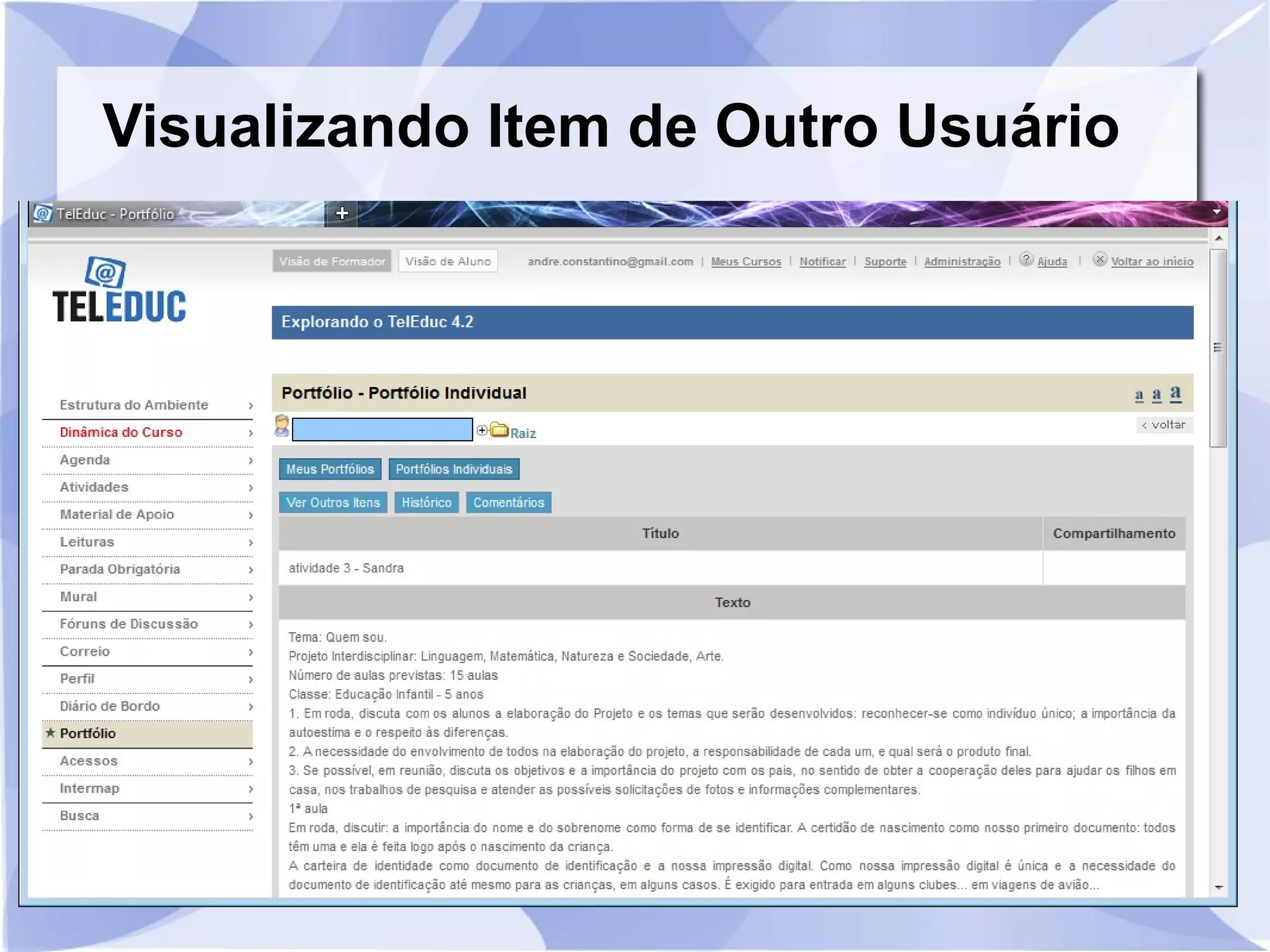Click the arrow next to Perfil
This screenshot has height=952, width=1270.
[250, 680]
